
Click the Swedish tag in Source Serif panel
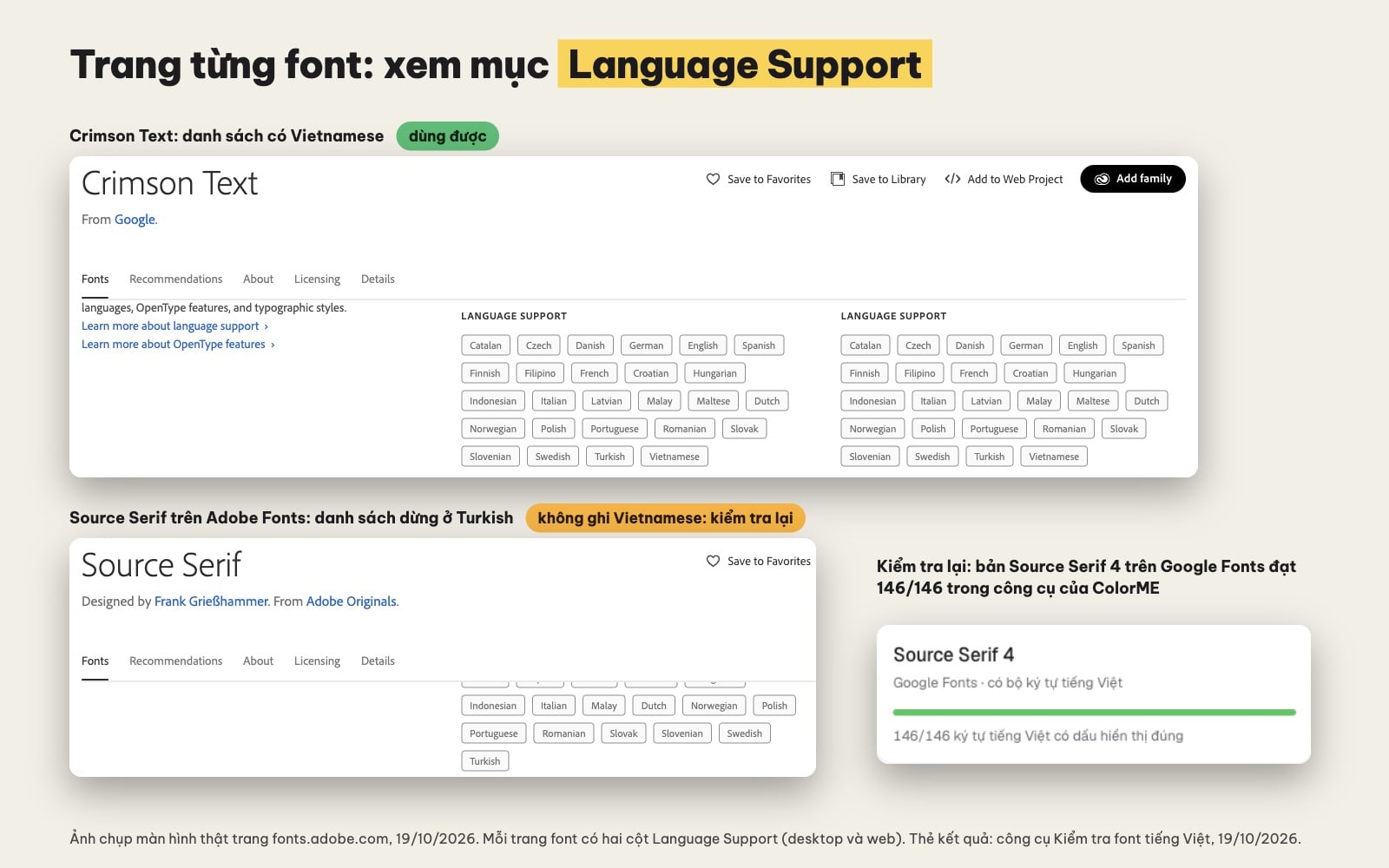coord(745,733)
